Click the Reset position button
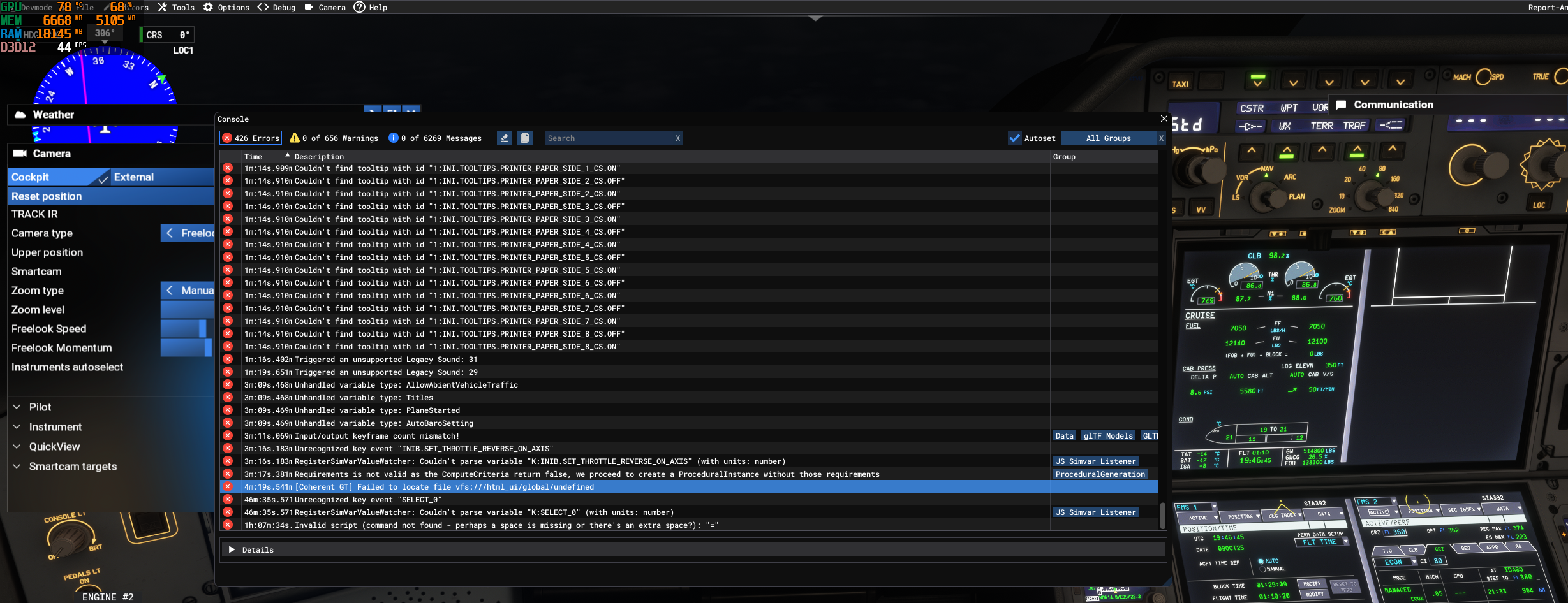This screenshot has height=603, width=1568. (111, 196)
